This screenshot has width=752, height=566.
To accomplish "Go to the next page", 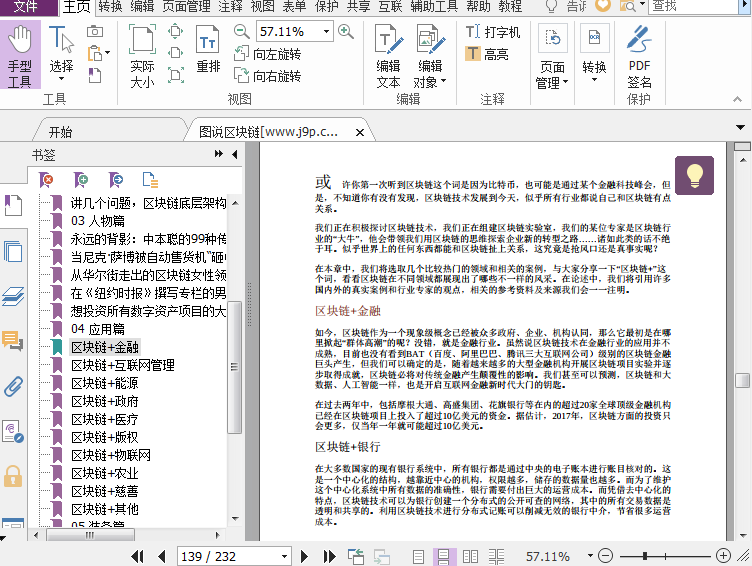I will tap(307, 556).
